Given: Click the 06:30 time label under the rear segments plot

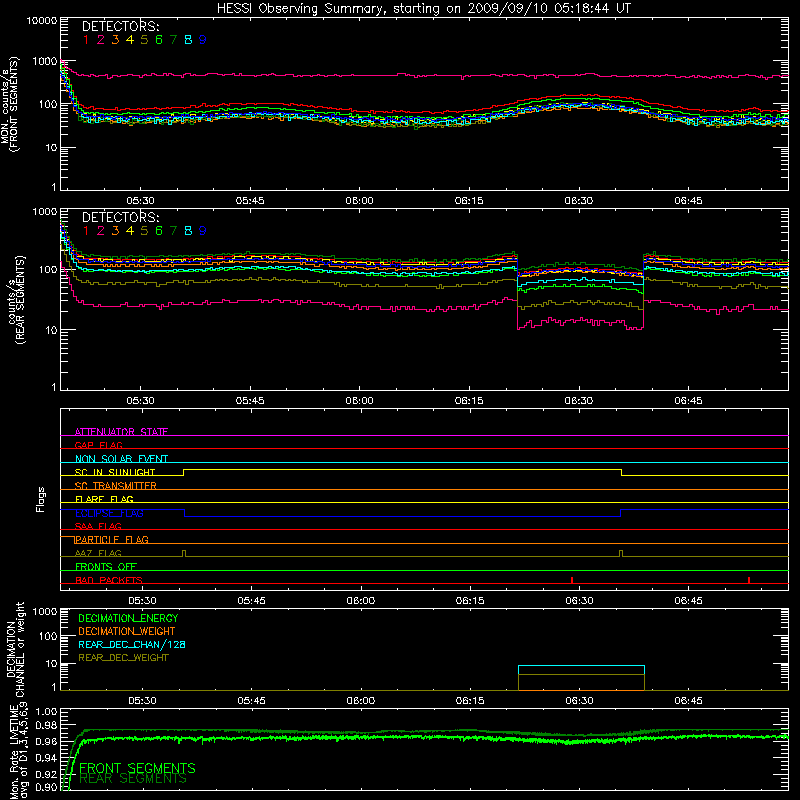Looking at the screenshot, I should [x=579, y=401].
